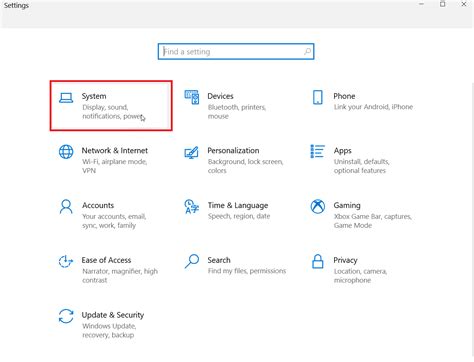Open Ease of Access heading
474x362 pixels.
pos(106,260)
